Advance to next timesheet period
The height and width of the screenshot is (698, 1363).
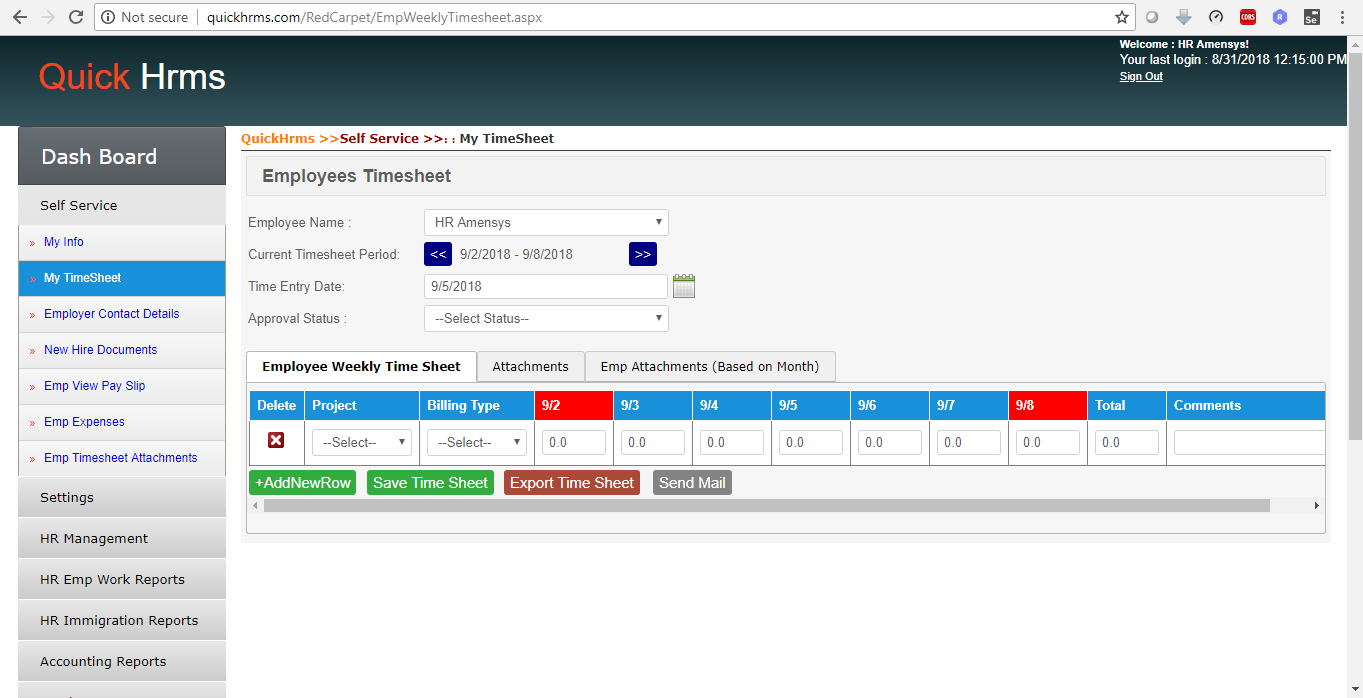642,254
